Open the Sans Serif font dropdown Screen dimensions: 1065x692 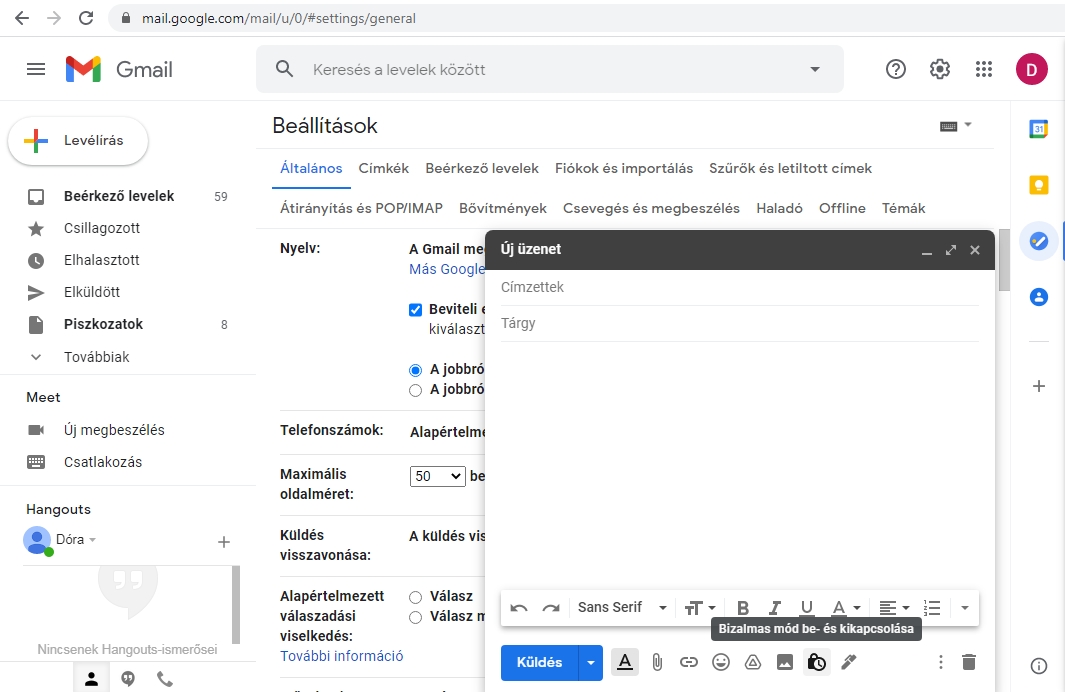(622, 608)
